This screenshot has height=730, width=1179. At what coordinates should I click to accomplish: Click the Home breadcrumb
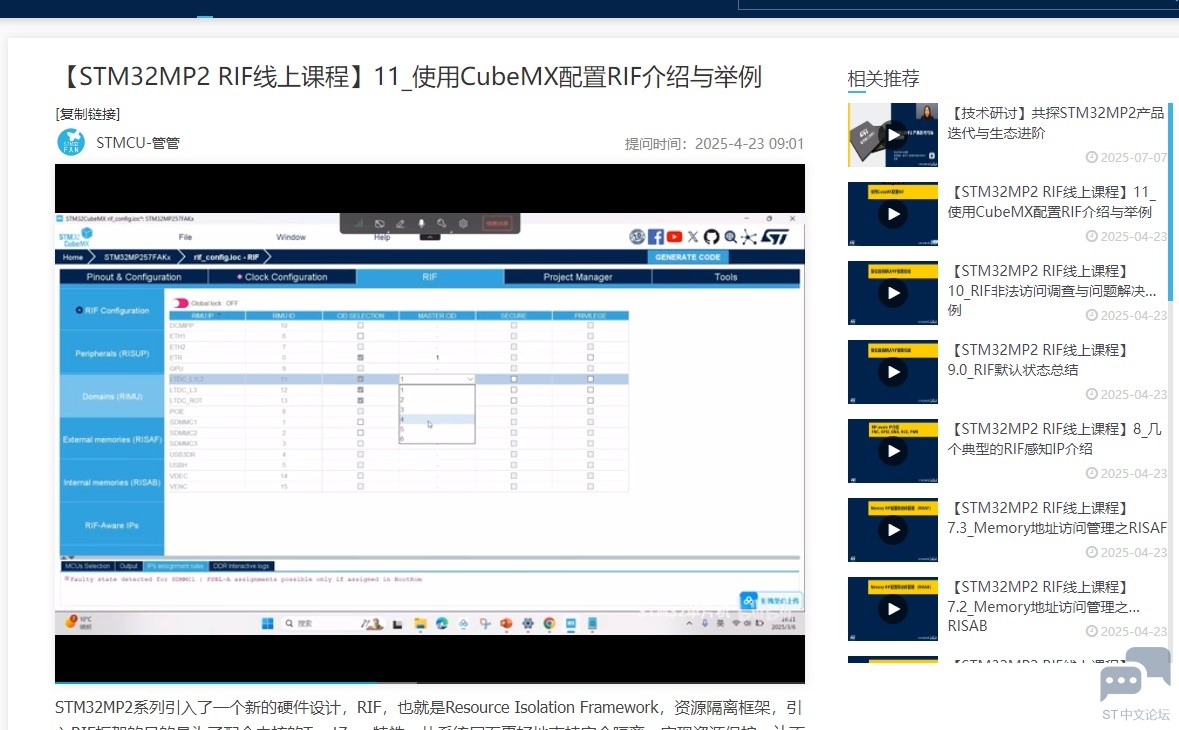(73, 257)
